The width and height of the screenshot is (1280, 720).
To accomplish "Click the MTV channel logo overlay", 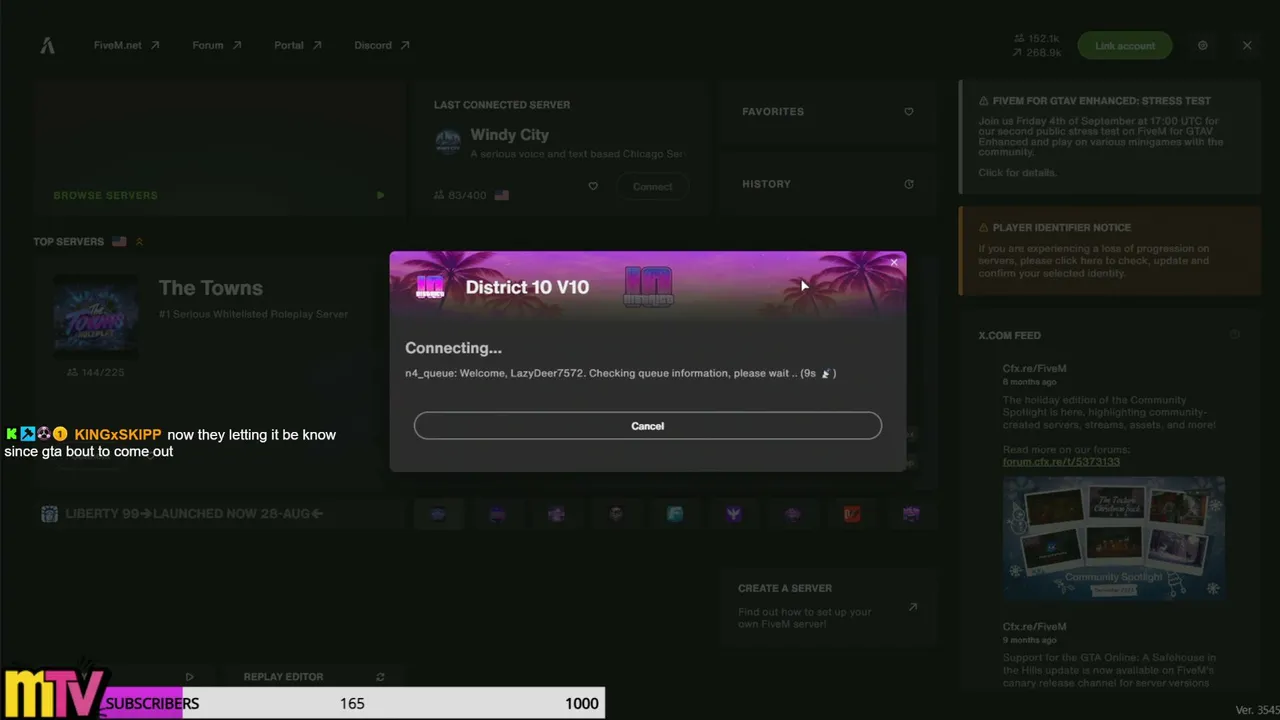I will click(54, 691).
